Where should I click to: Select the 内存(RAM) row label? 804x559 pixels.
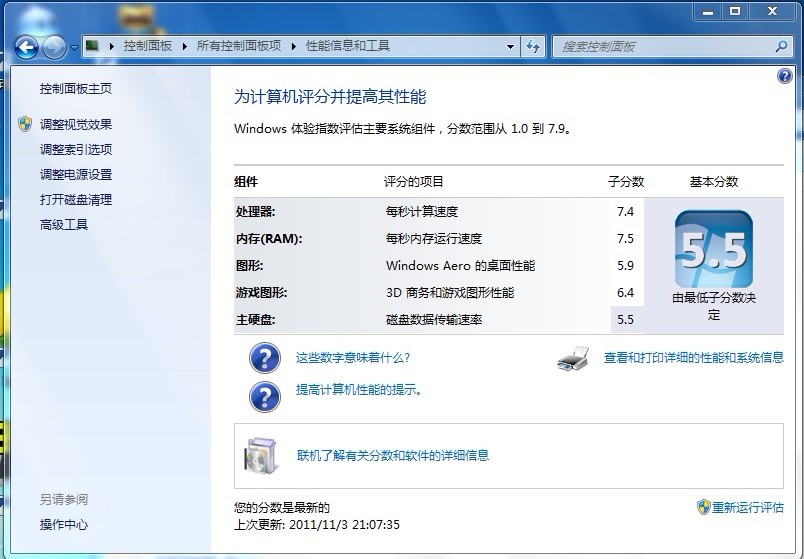click(x=269, y=239)
